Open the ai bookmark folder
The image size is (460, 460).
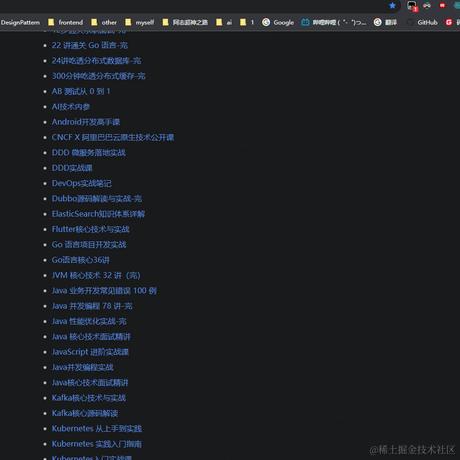coord(224,22)
